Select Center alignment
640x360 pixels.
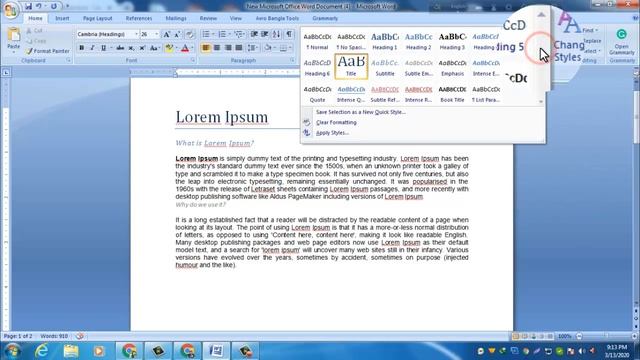[x=217, y=48]
